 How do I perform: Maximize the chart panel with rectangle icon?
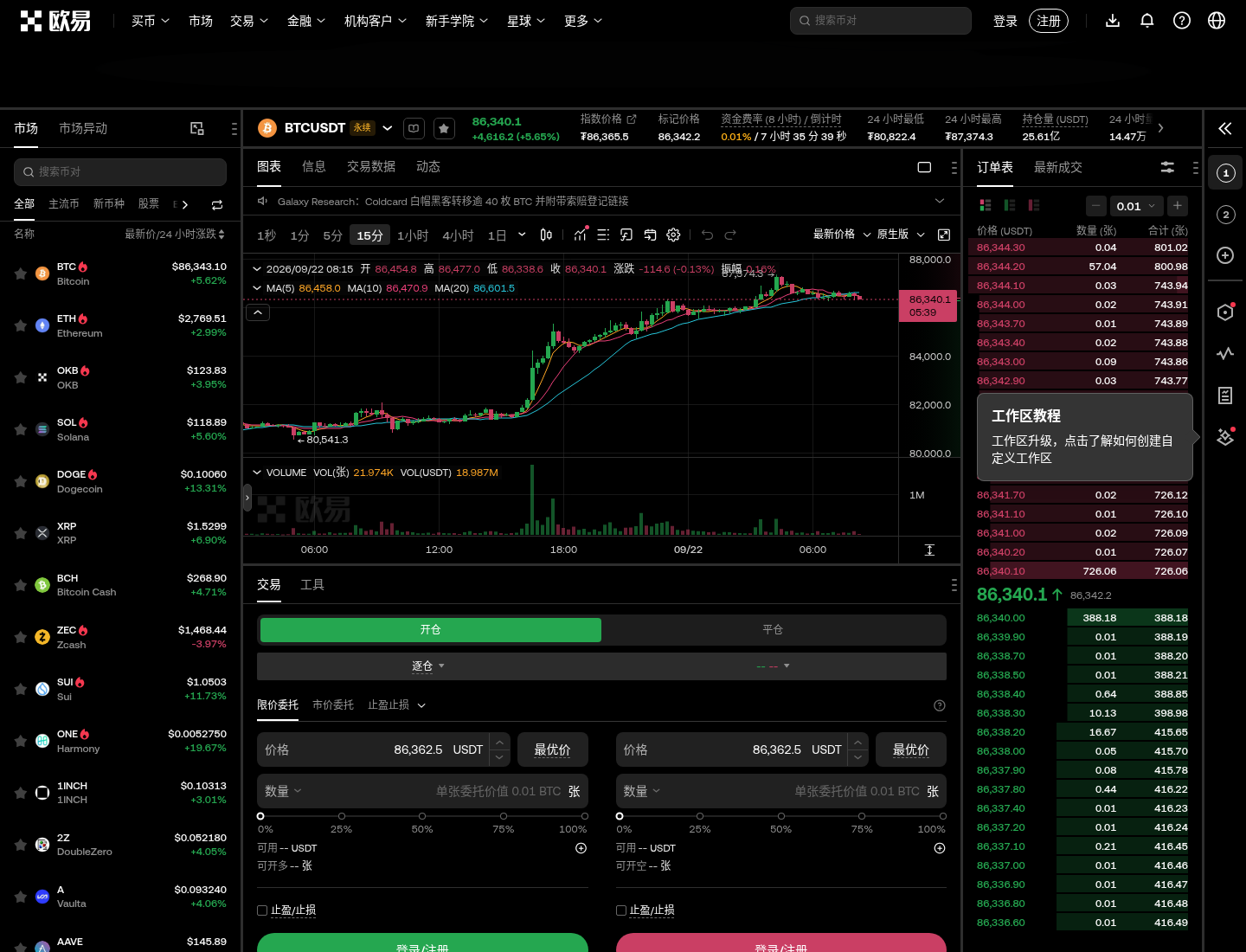924,167
